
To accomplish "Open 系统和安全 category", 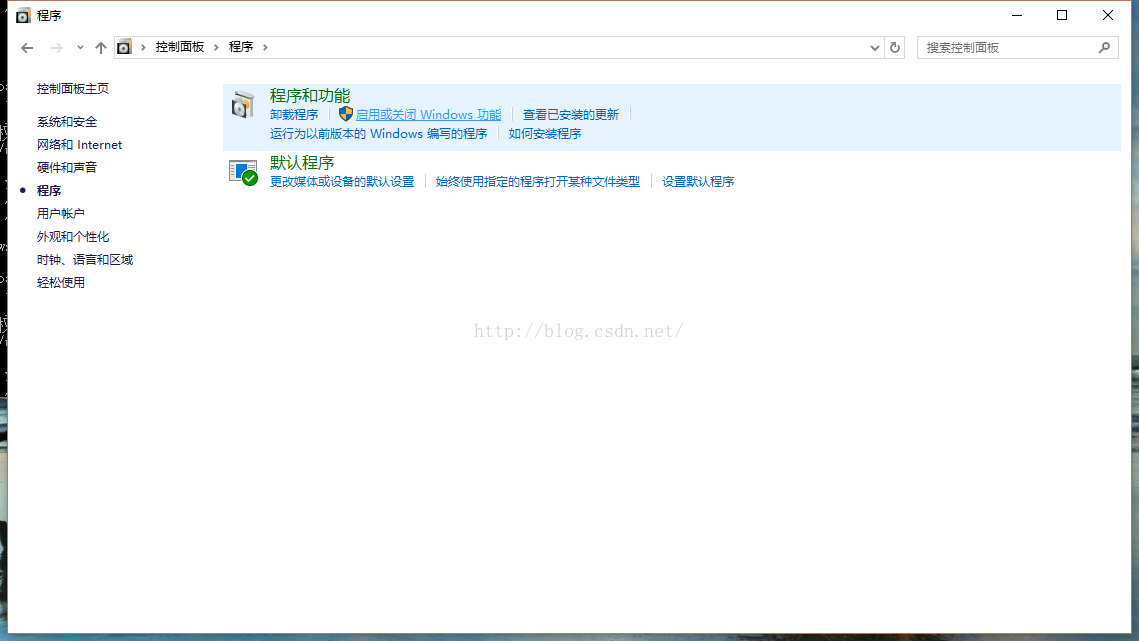I will point(67,122).
